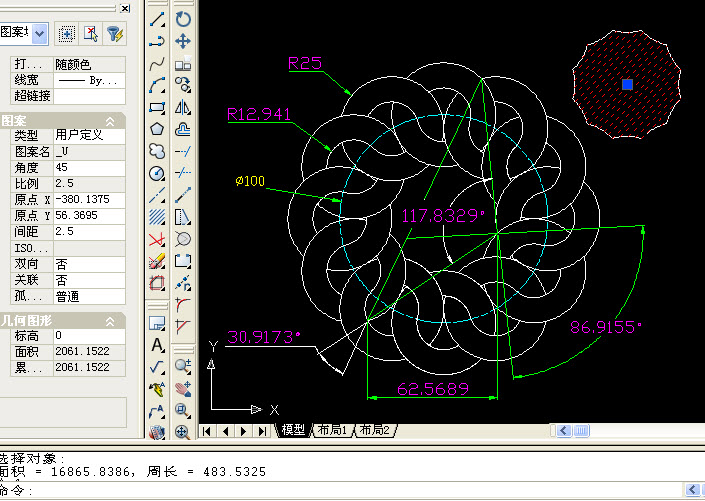Activate the Pan hand tool
705x501 pixels.
tap(183, 388)
